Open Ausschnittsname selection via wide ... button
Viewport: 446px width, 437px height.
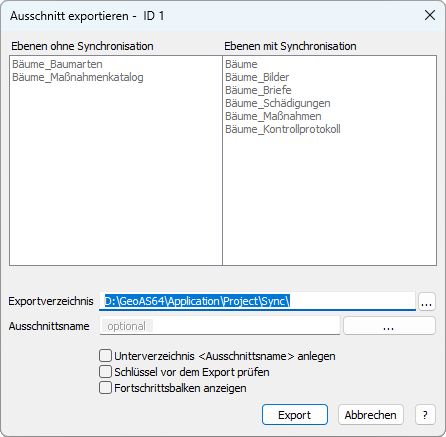[389, 326]
